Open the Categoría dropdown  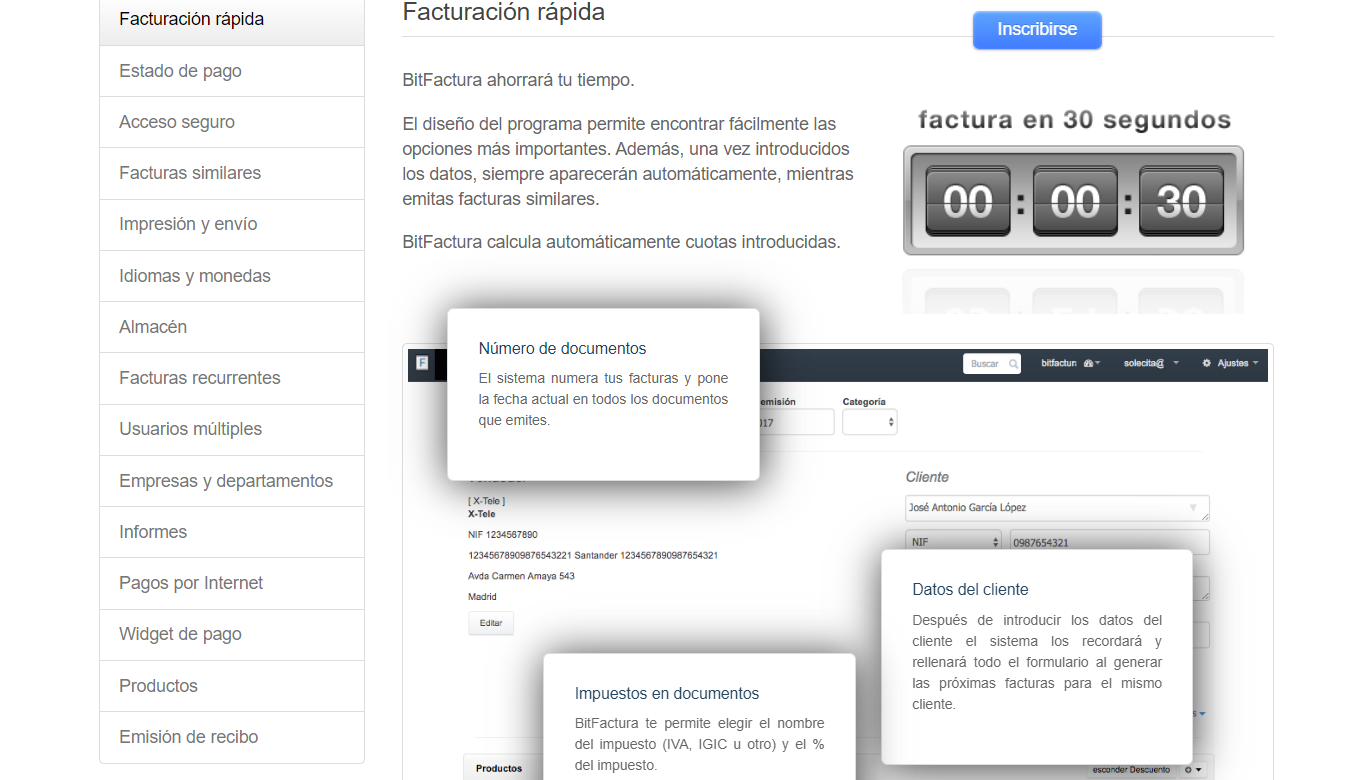(x=869, y=421)
